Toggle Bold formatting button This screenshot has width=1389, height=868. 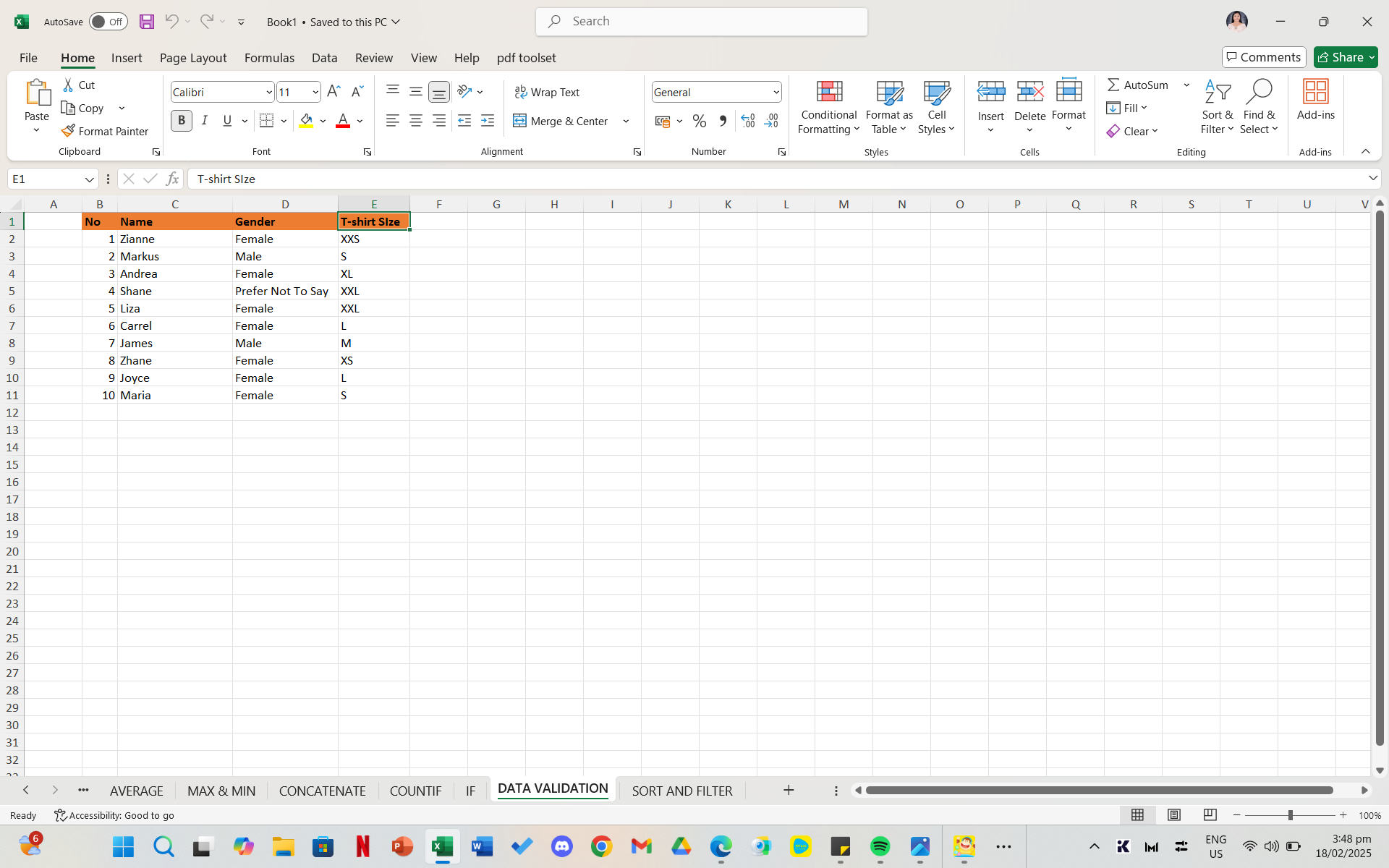(x=182, y=121)
